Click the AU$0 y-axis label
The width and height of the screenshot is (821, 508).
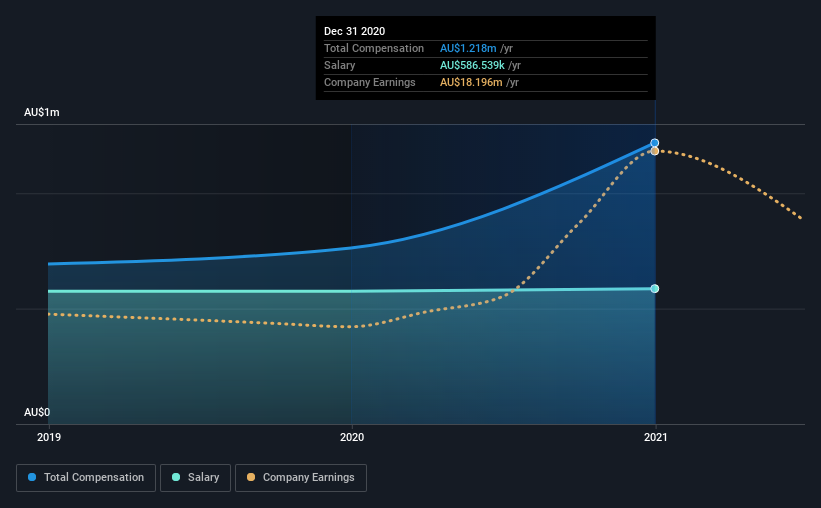pyautogui.click(x=37, y=412)
